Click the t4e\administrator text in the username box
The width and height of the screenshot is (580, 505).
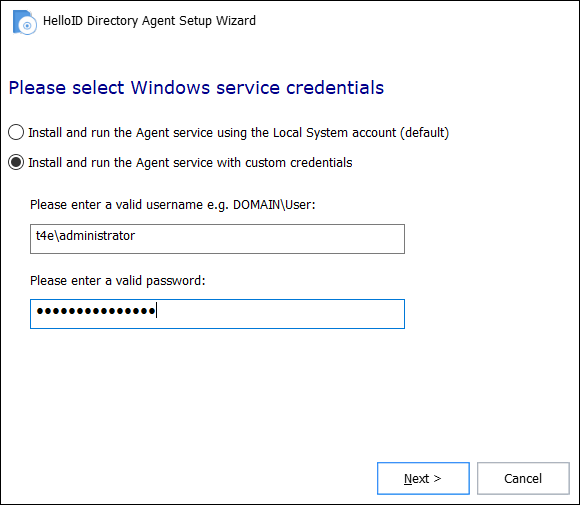[85, 236]
